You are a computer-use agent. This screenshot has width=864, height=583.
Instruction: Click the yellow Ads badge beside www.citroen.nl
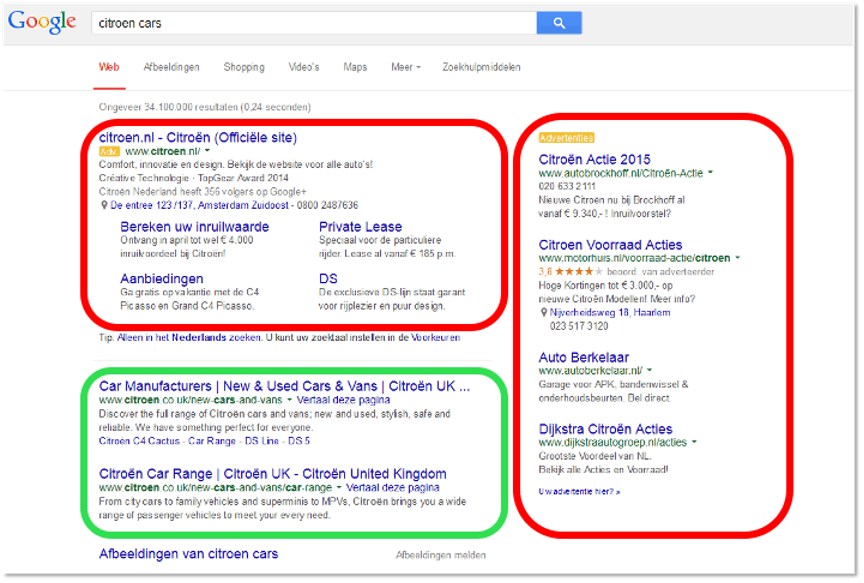coord(109,151)
